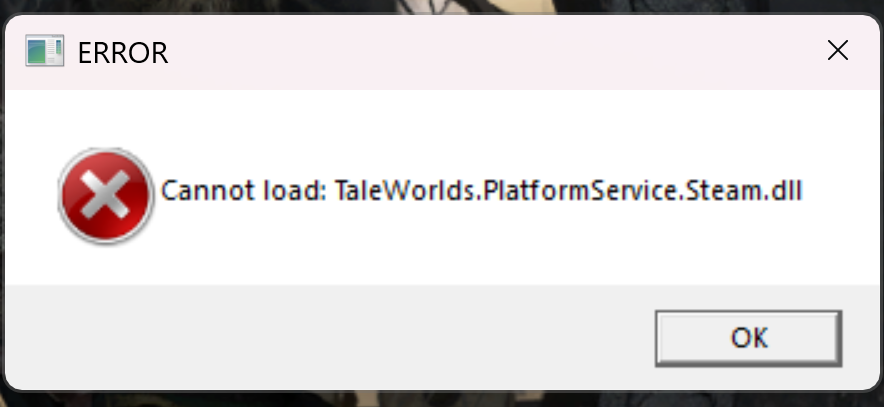This screenshot has height=407, width=884.
Task: Click the 'Cannot load:' message text
Action: (x=244, y=191)
